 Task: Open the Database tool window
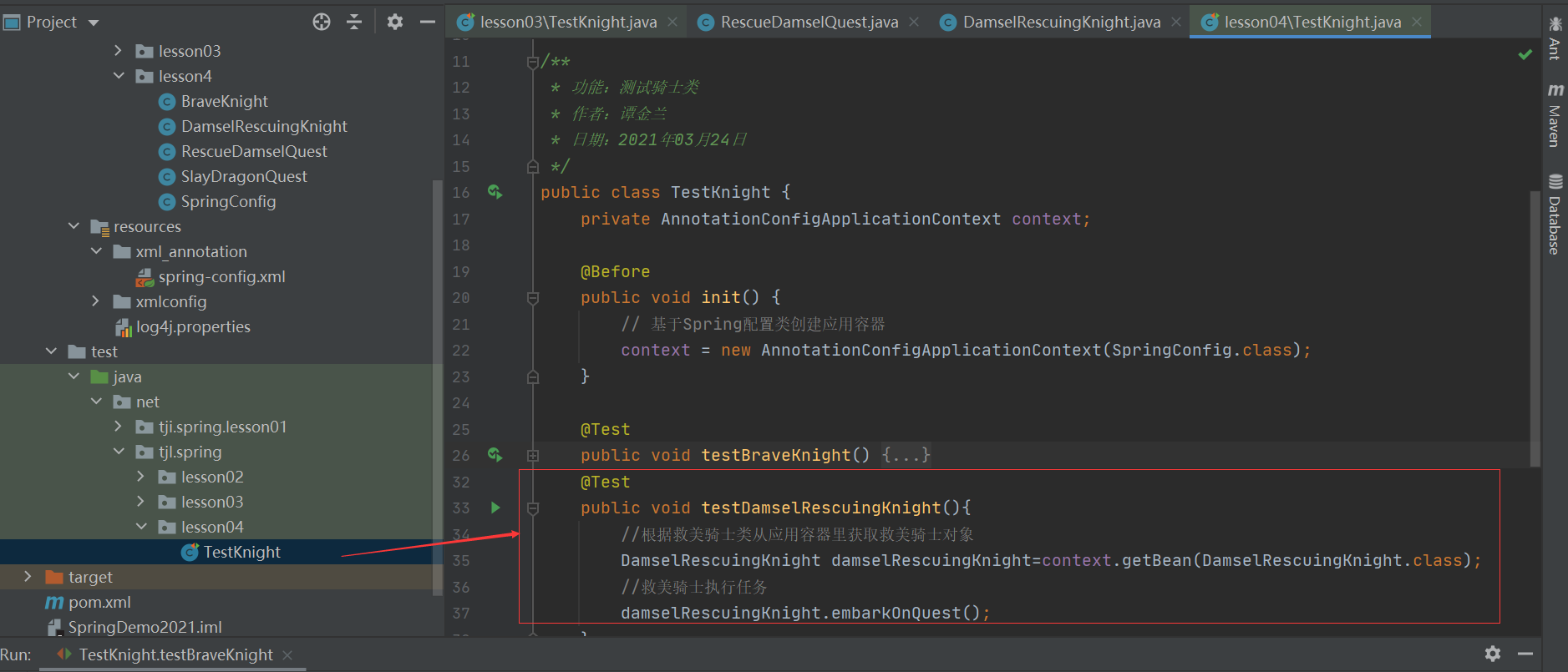(1555, 215)
